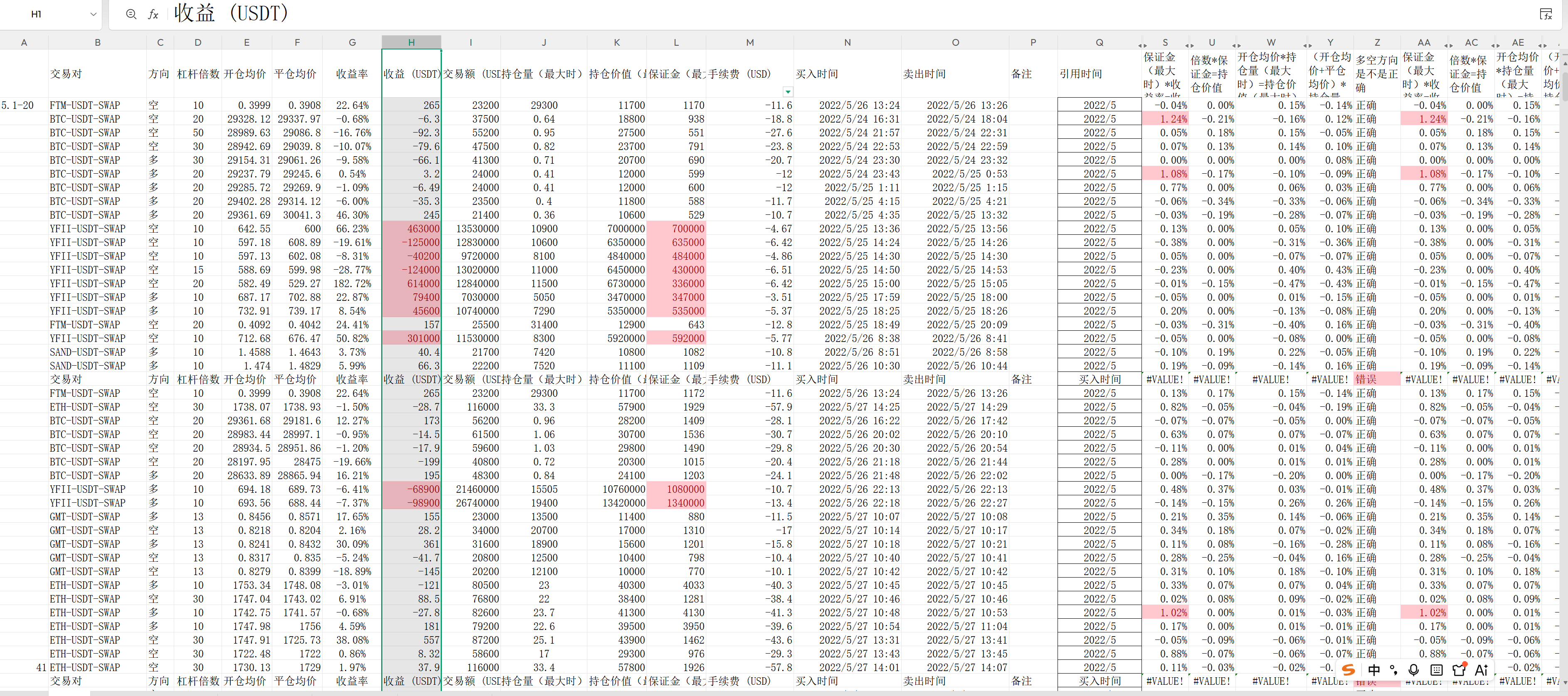Screen dimensions: 1568x696
Task: Click the formula bar expand icon at far right
Action: (x=1546, y=14)
